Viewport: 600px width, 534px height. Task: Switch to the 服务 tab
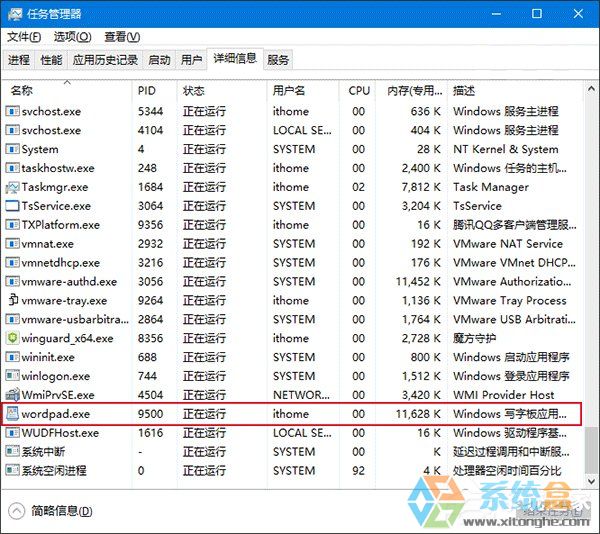(278, 60)
